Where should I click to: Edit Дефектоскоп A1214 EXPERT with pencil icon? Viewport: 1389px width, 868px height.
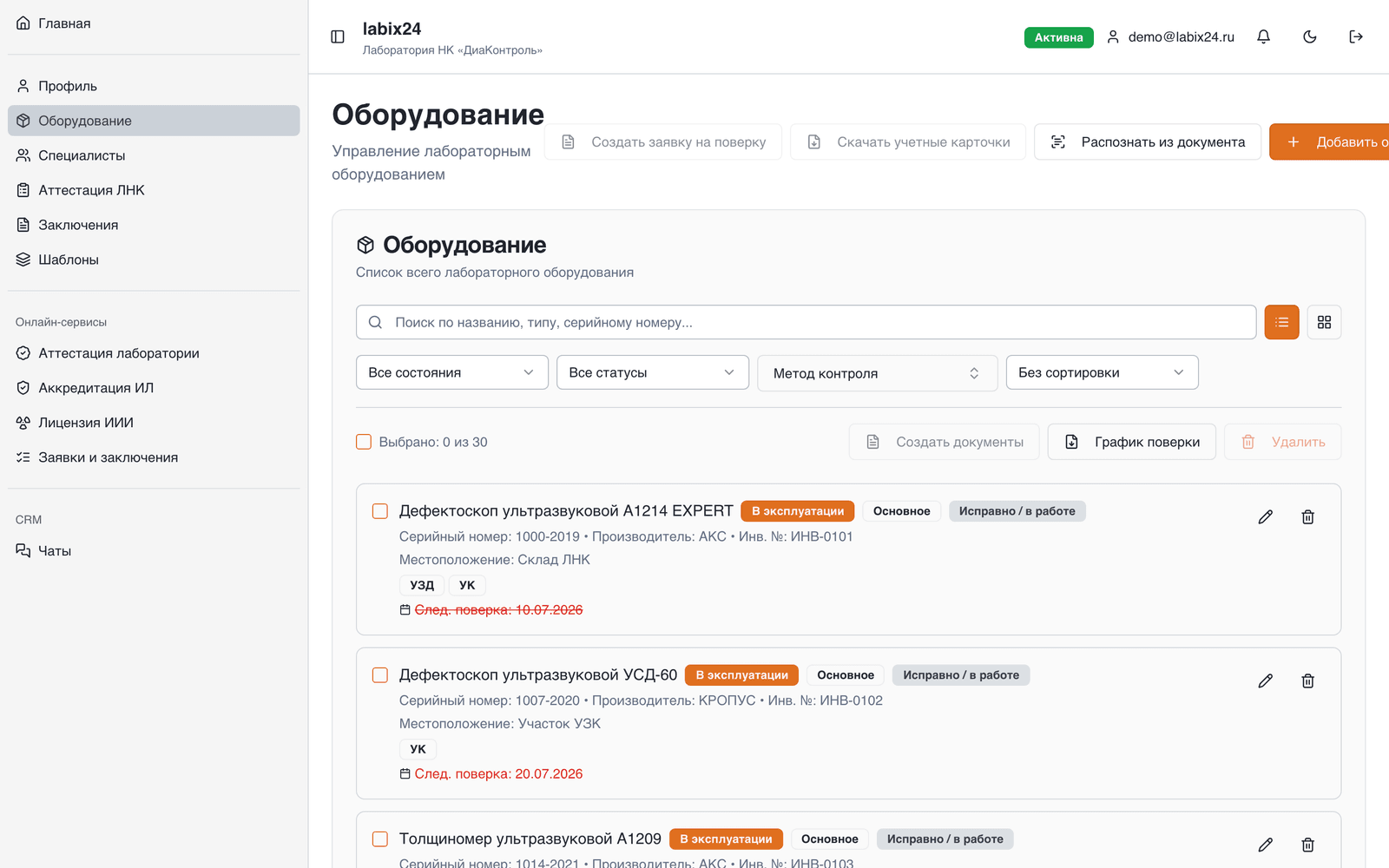click(1266, 517)
